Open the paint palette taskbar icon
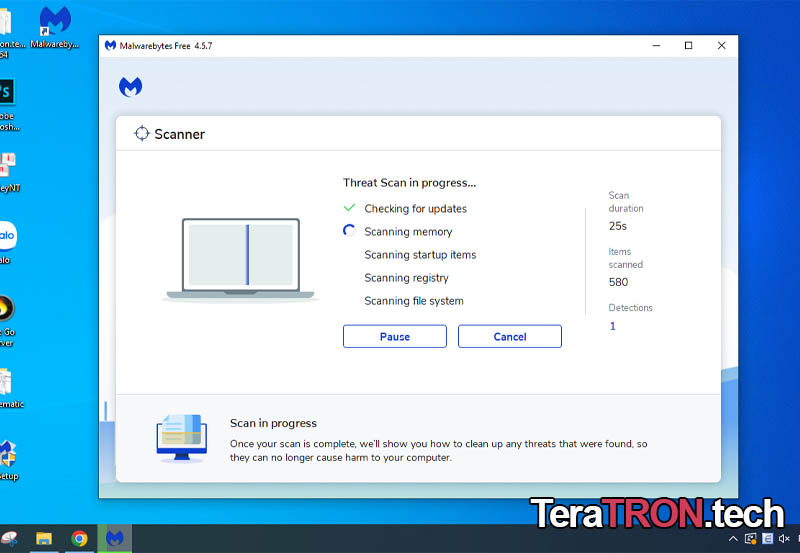 pos(9,538)
